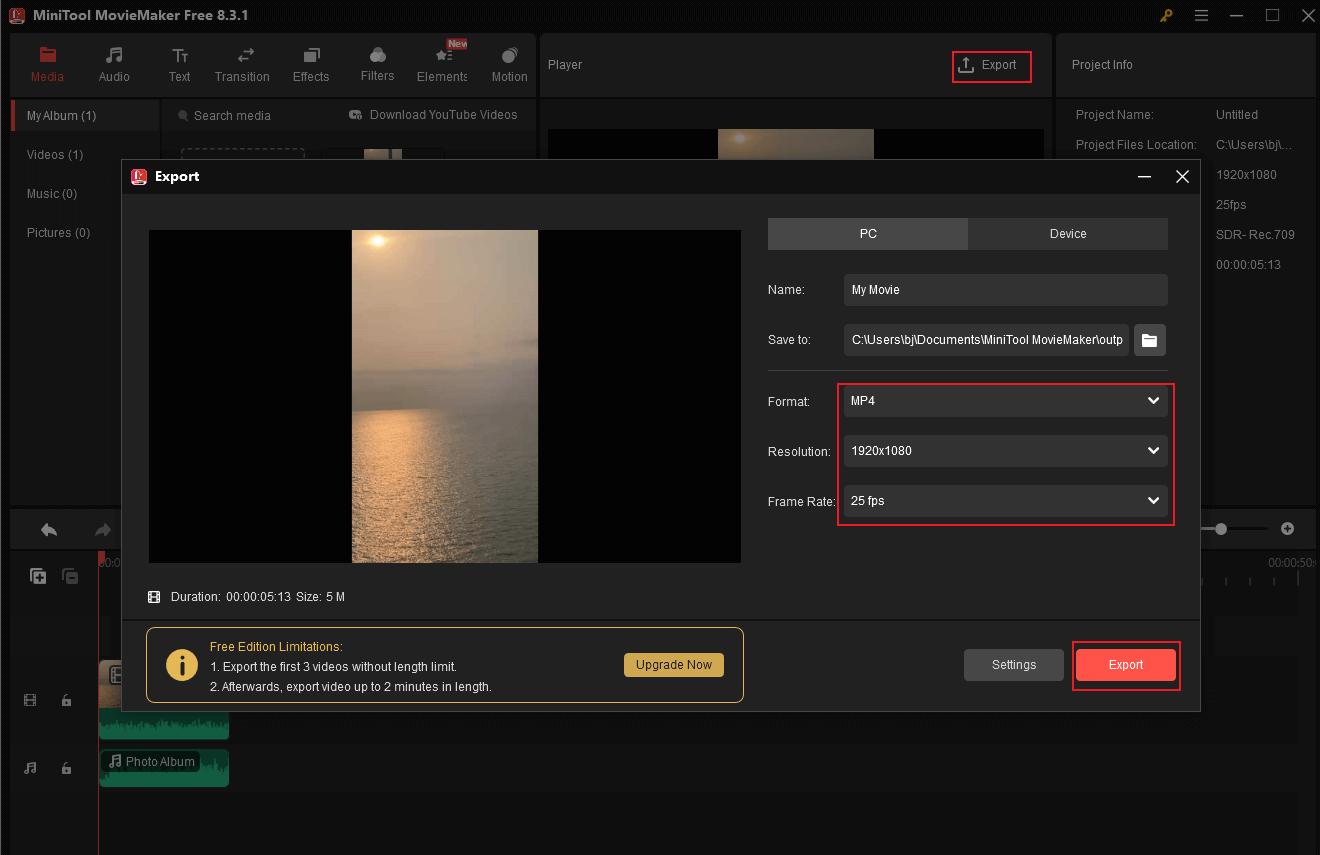1320x855 pixels.
Task: Select the Elements panel icon
Action: point(441,57)
